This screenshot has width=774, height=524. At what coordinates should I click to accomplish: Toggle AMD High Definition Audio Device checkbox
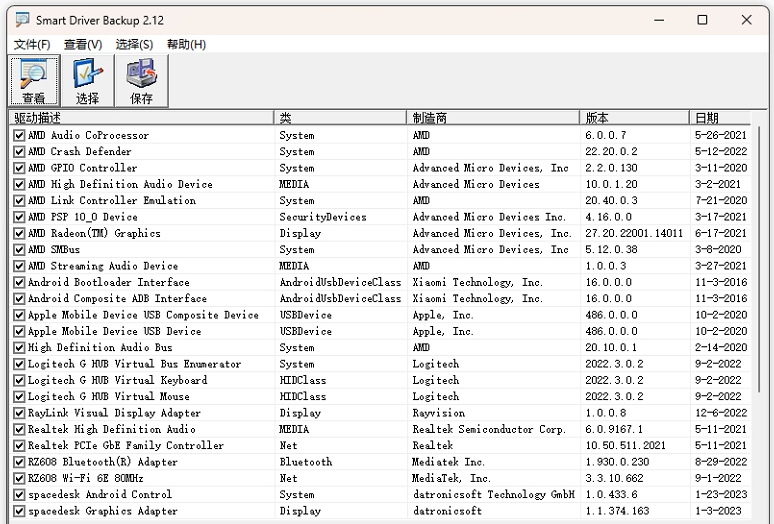[19, 184]
